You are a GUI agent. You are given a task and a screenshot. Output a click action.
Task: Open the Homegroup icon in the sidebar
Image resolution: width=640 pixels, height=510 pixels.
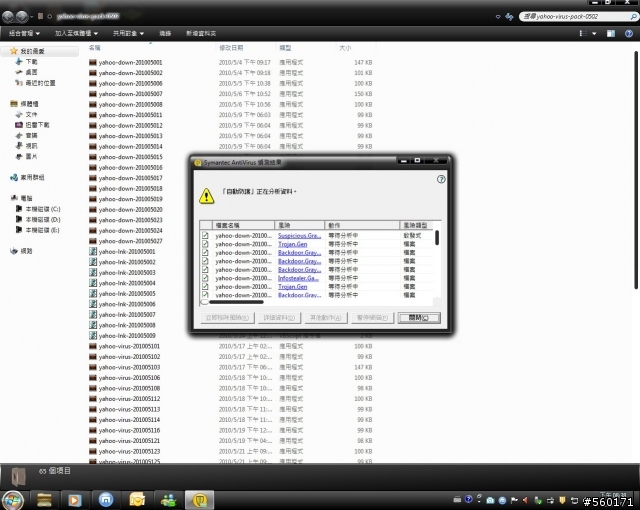14,177
